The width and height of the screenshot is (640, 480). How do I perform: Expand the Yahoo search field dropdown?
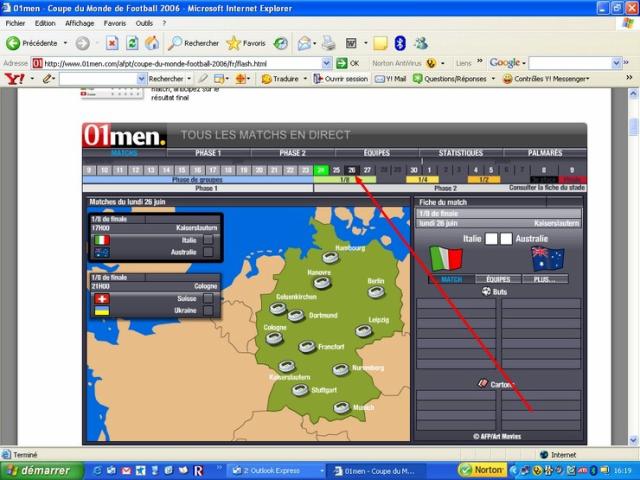(x=141, y=78)
